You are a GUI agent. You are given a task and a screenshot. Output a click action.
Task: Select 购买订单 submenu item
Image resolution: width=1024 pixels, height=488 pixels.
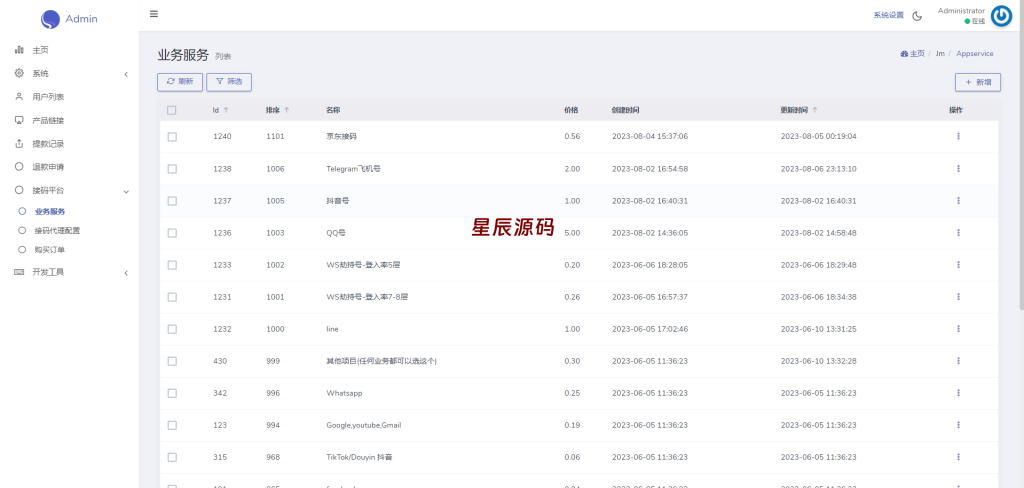tap(50, 250)
